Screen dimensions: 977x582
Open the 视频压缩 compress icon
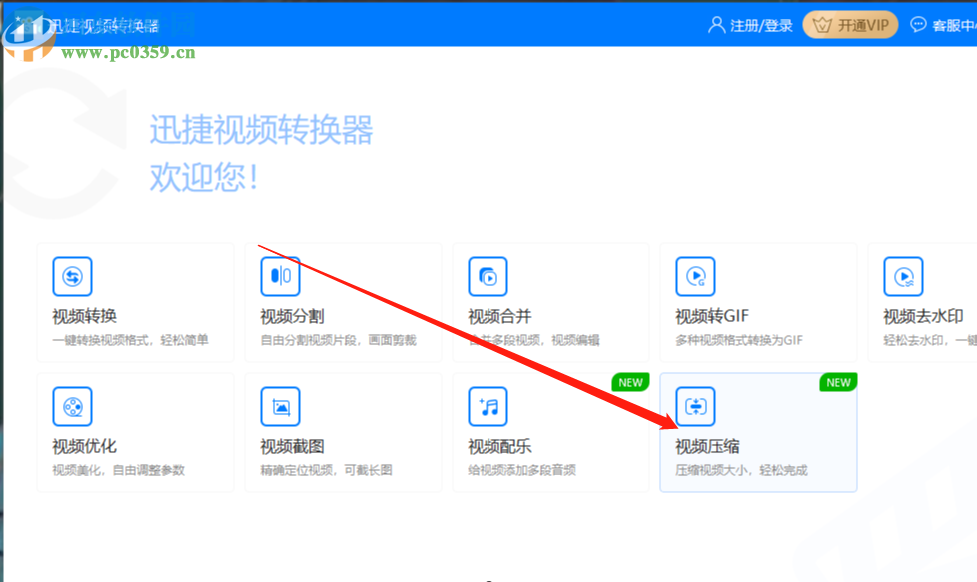coord(695,406)
